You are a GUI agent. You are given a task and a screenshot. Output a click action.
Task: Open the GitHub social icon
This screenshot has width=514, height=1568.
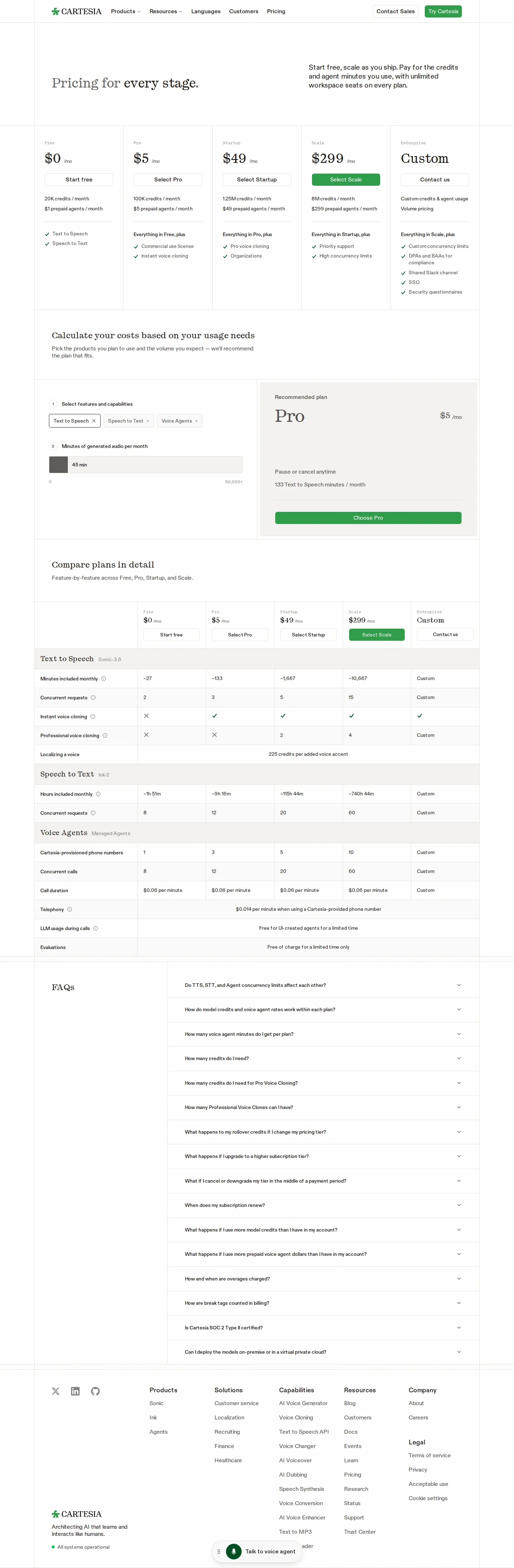coord(96,1391)
